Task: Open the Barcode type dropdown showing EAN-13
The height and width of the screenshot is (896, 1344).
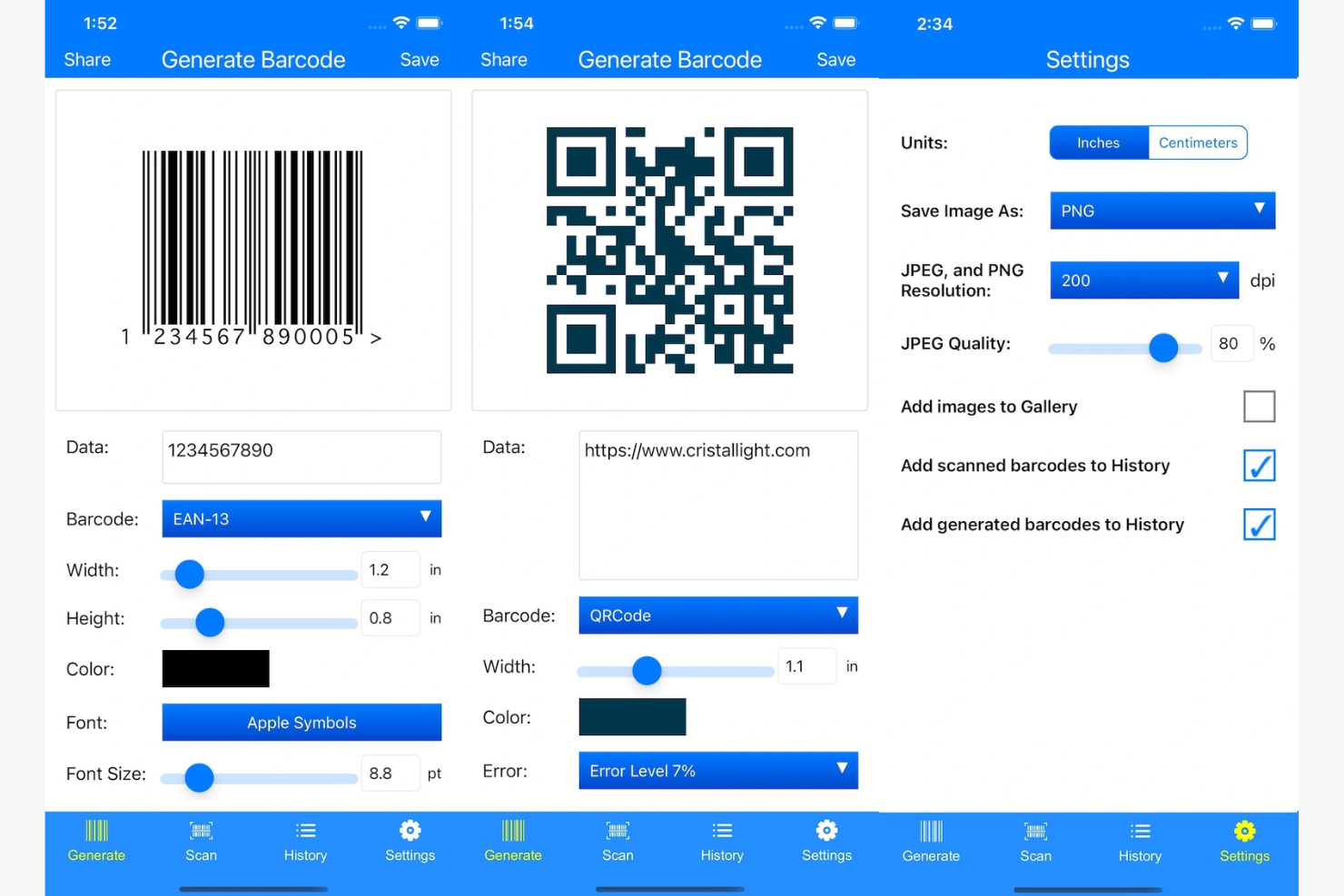Action: (x=301, y=518)
